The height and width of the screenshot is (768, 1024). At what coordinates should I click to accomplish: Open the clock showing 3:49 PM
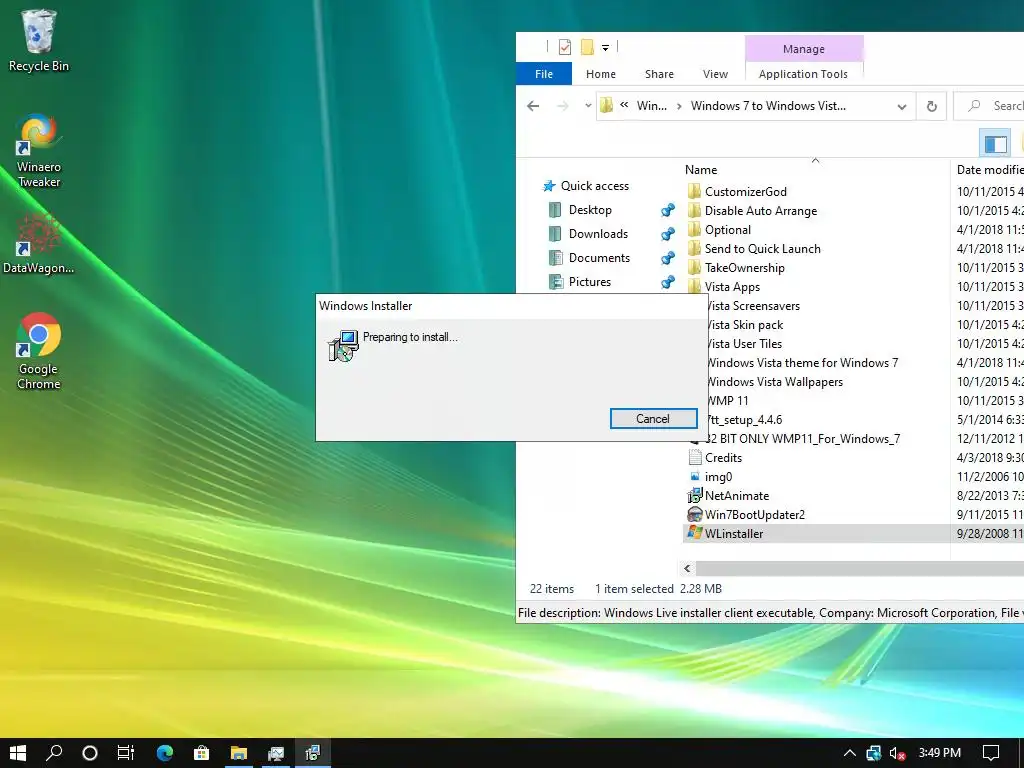(x=940, y=753)
